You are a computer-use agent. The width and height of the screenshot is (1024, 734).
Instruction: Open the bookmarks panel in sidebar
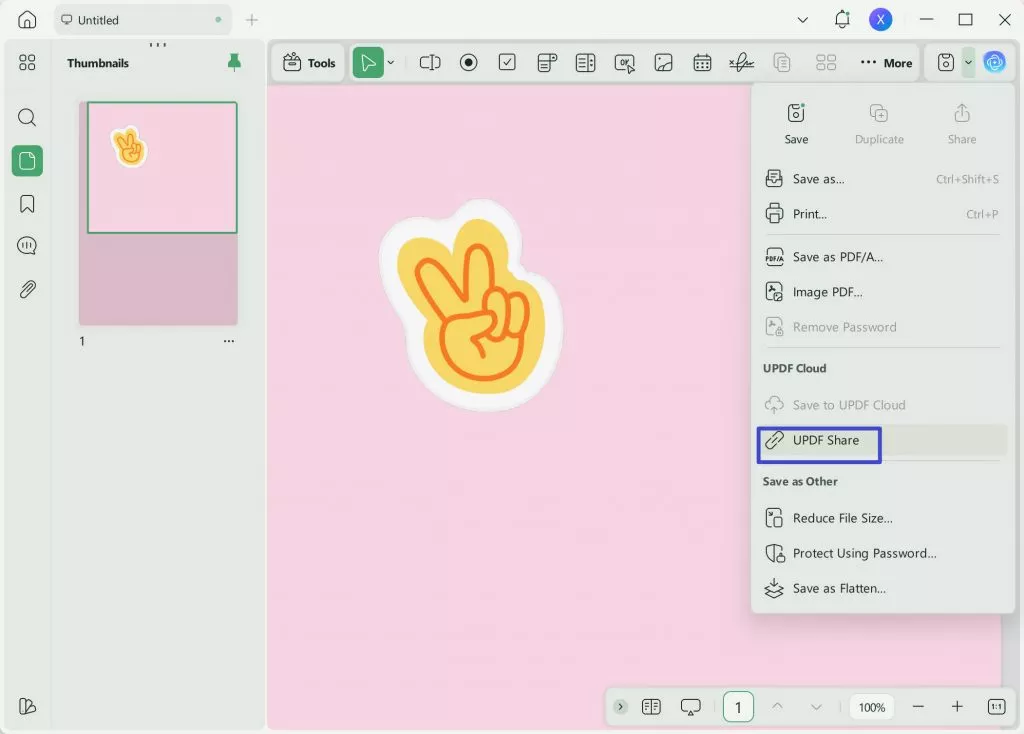[x=27, y=204]
